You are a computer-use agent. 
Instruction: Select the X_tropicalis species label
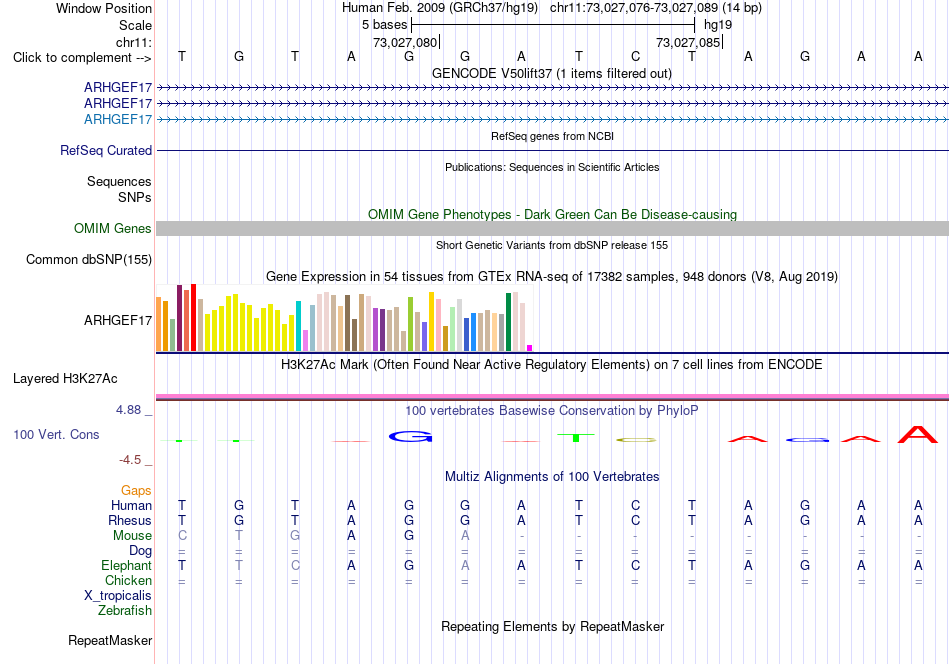(118, 596)
